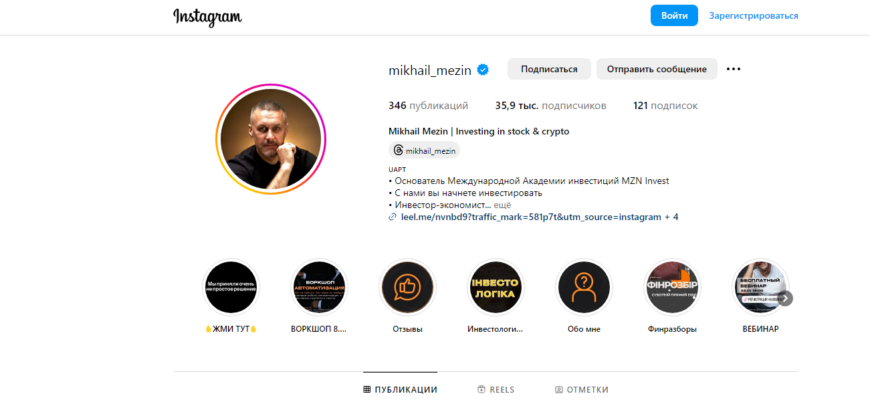Open the Обо мне highlight icon
This screenshot has height=400, width=870.
point(584,287)
